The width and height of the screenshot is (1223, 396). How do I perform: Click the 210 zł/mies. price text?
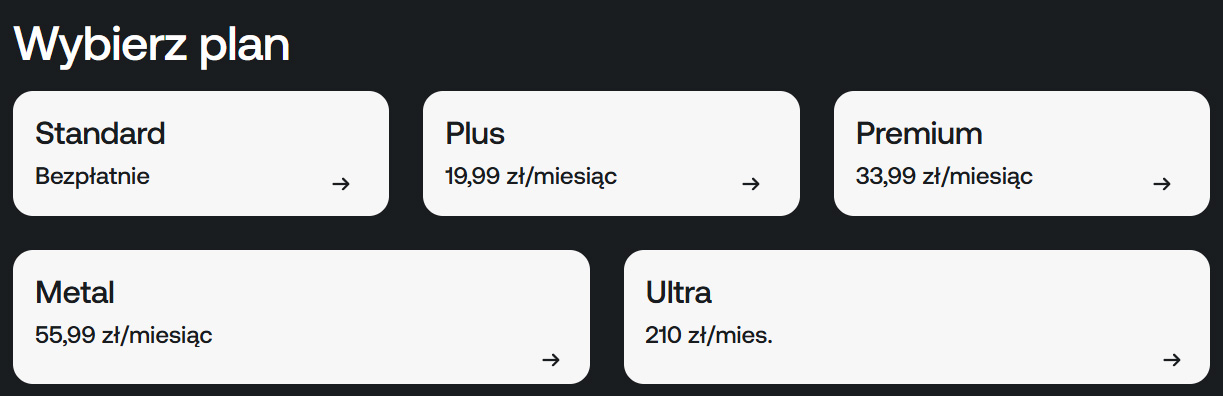(x=709, y=336)
